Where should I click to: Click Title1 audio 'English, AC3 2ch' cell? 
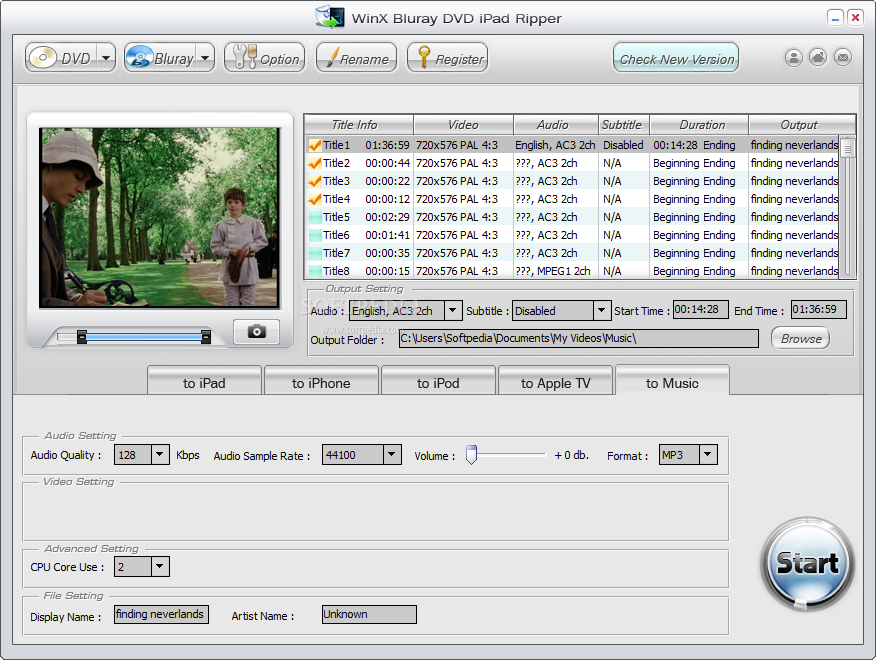pyautogui.click(x=555, y=145)
